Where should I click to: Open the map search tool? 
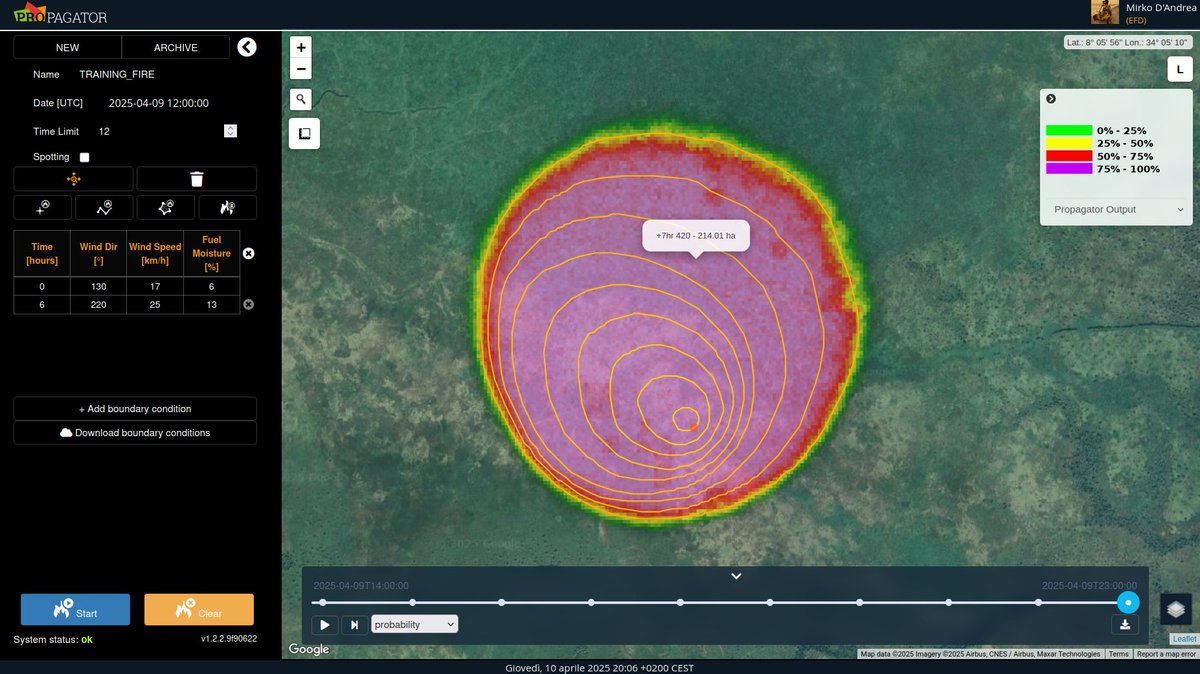point(300,99)
